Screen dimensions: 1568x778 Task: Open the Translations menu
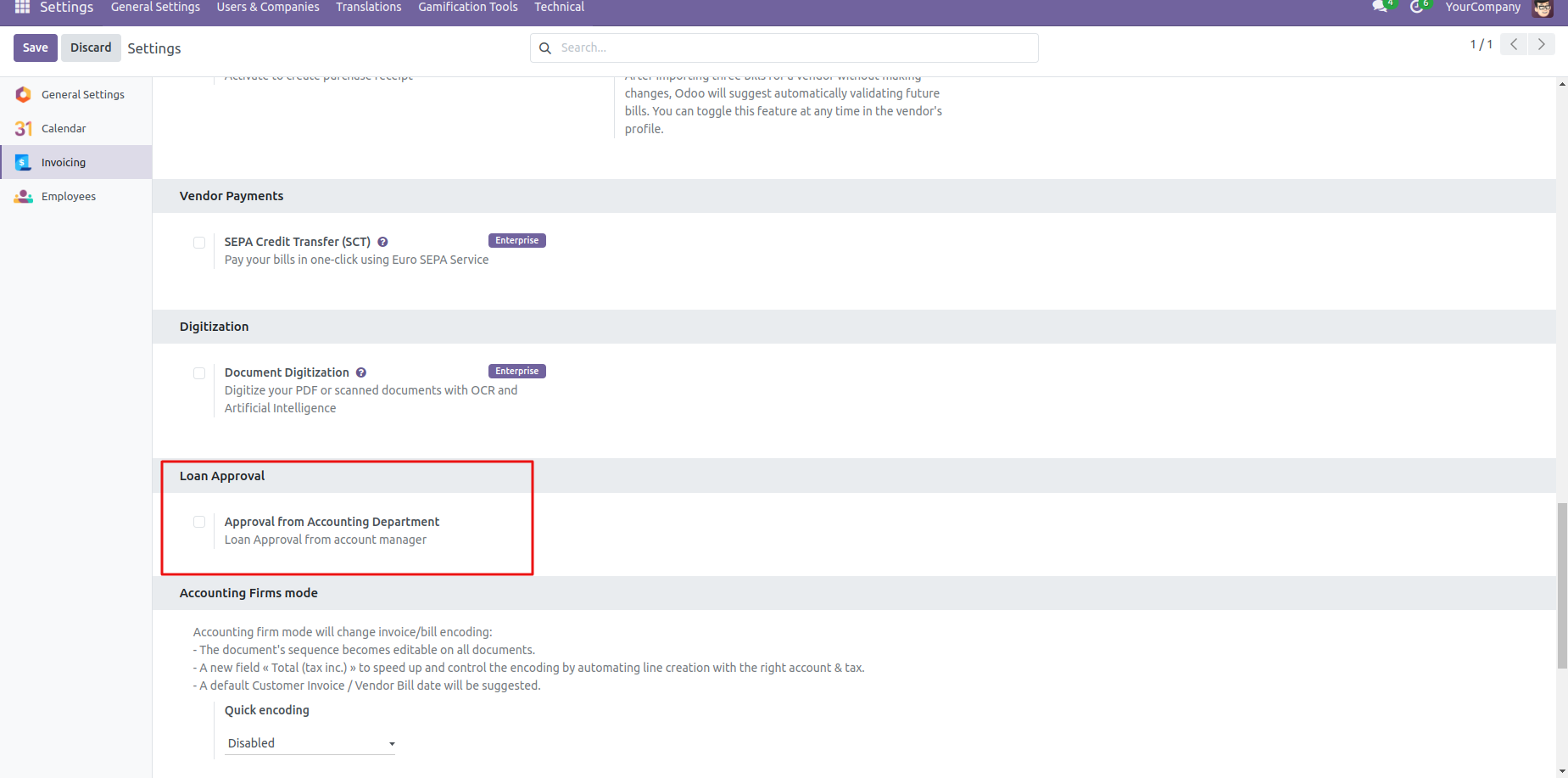(368, 8)
